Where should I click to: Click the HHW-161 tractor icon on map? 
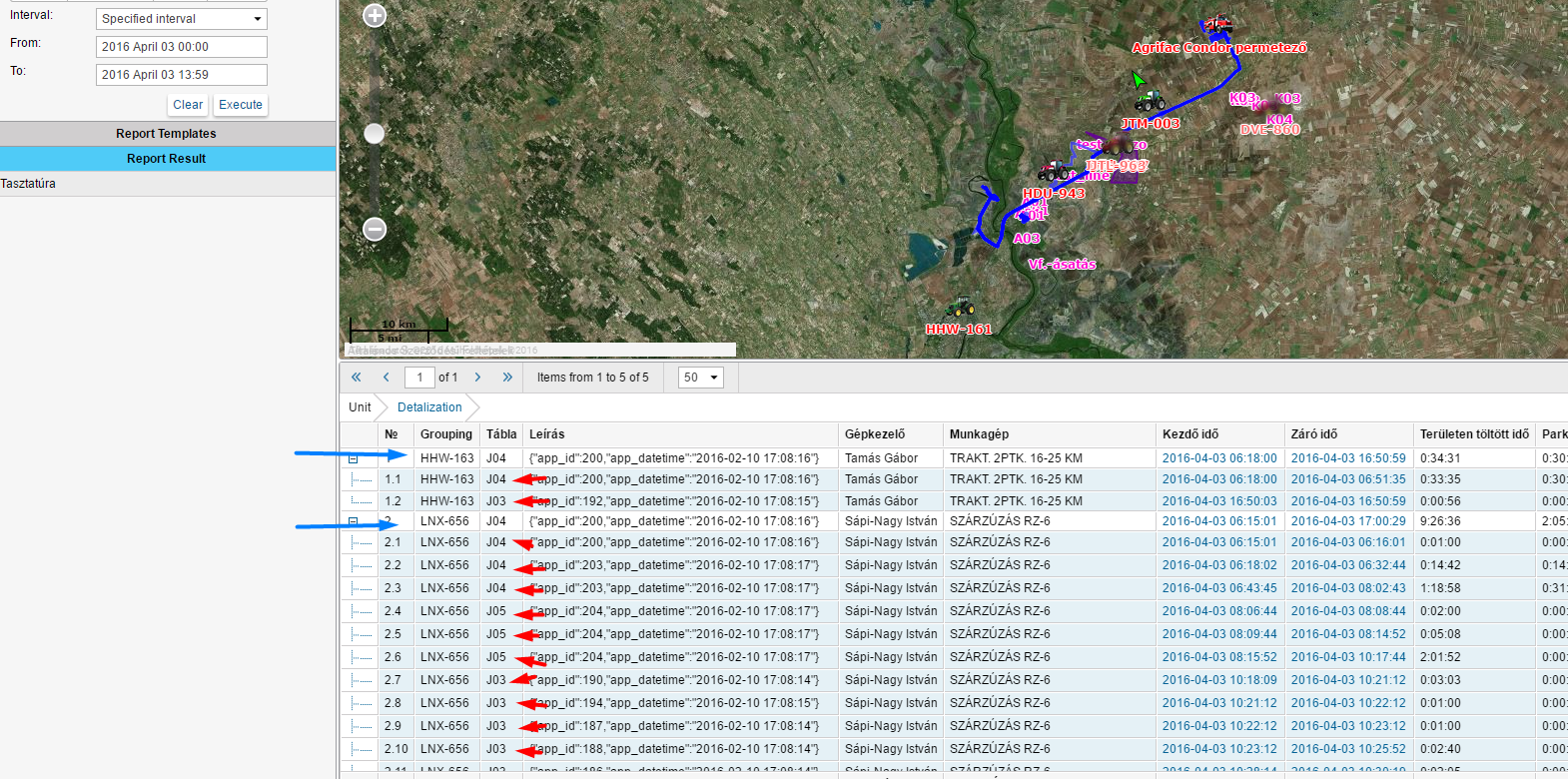[x=960, y=309]
